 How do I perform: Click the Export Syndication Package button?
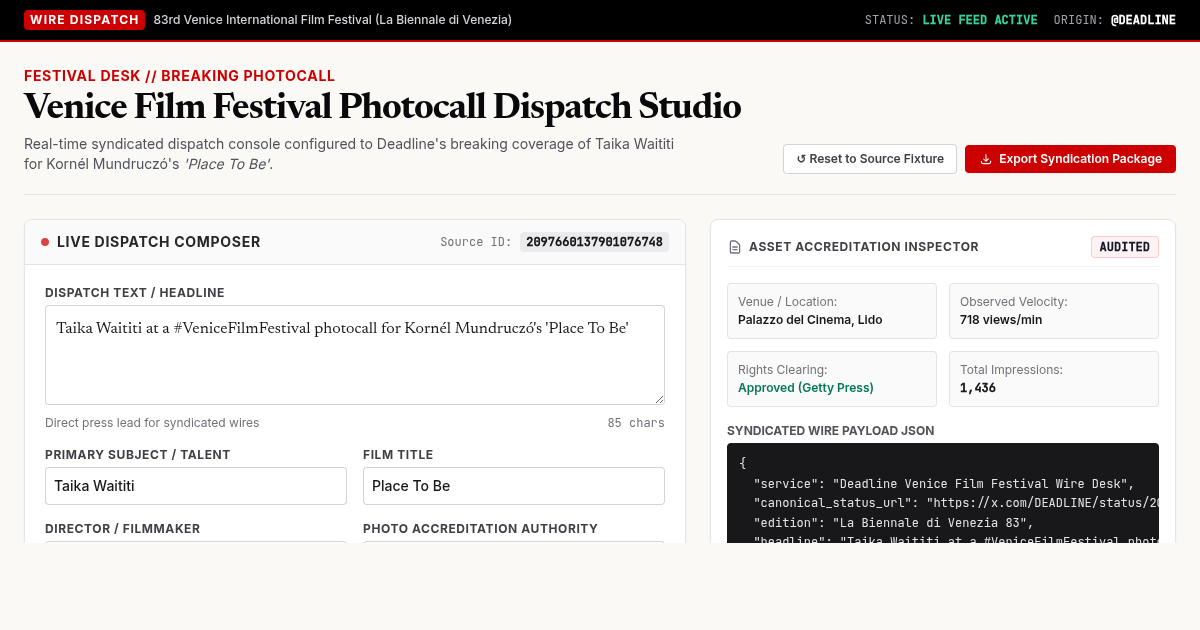point(1070,159)
